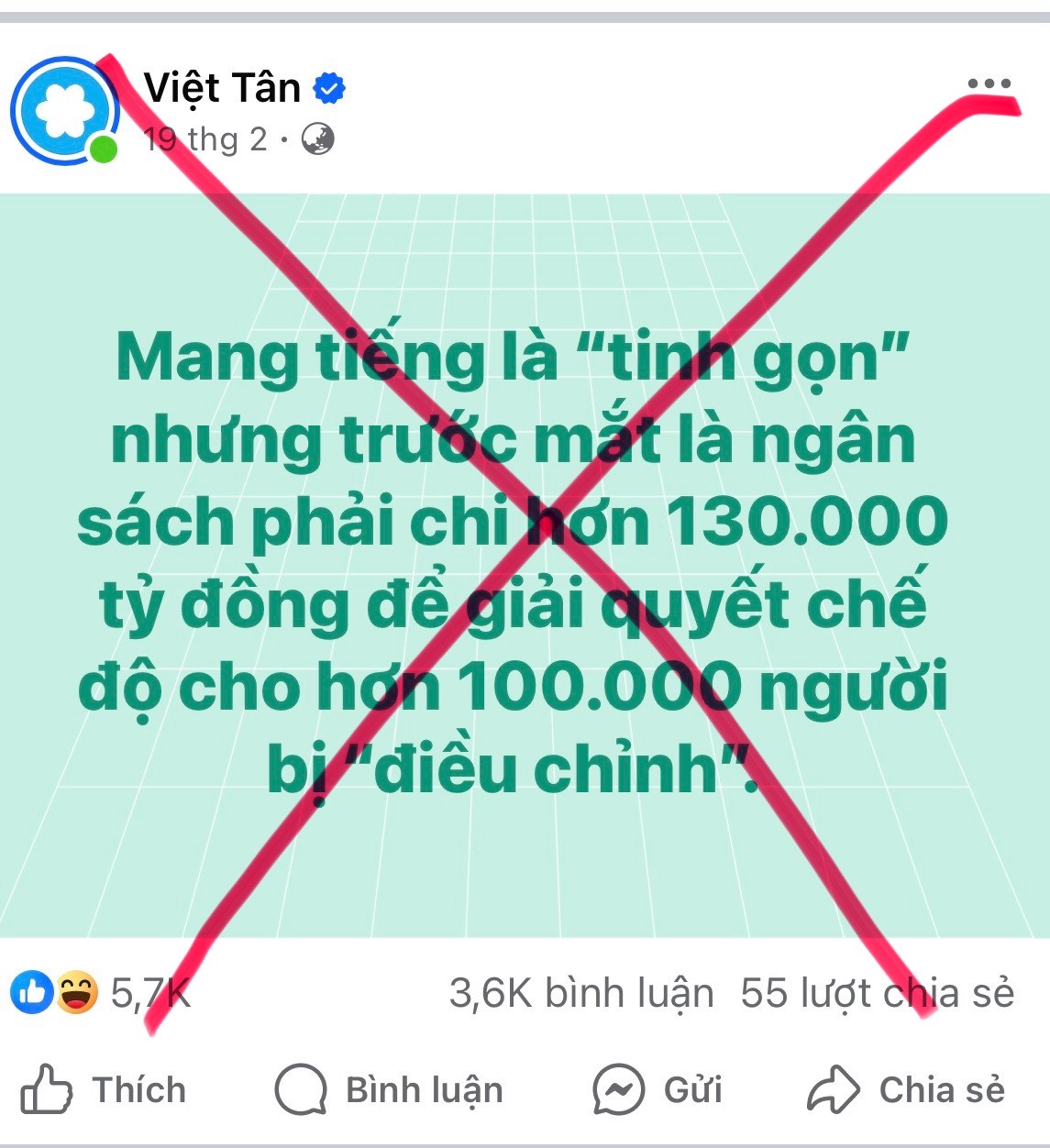1050x1148 pixels.
Task: Click the speech bubble comment icon
Action: [x=301, y=1089]
